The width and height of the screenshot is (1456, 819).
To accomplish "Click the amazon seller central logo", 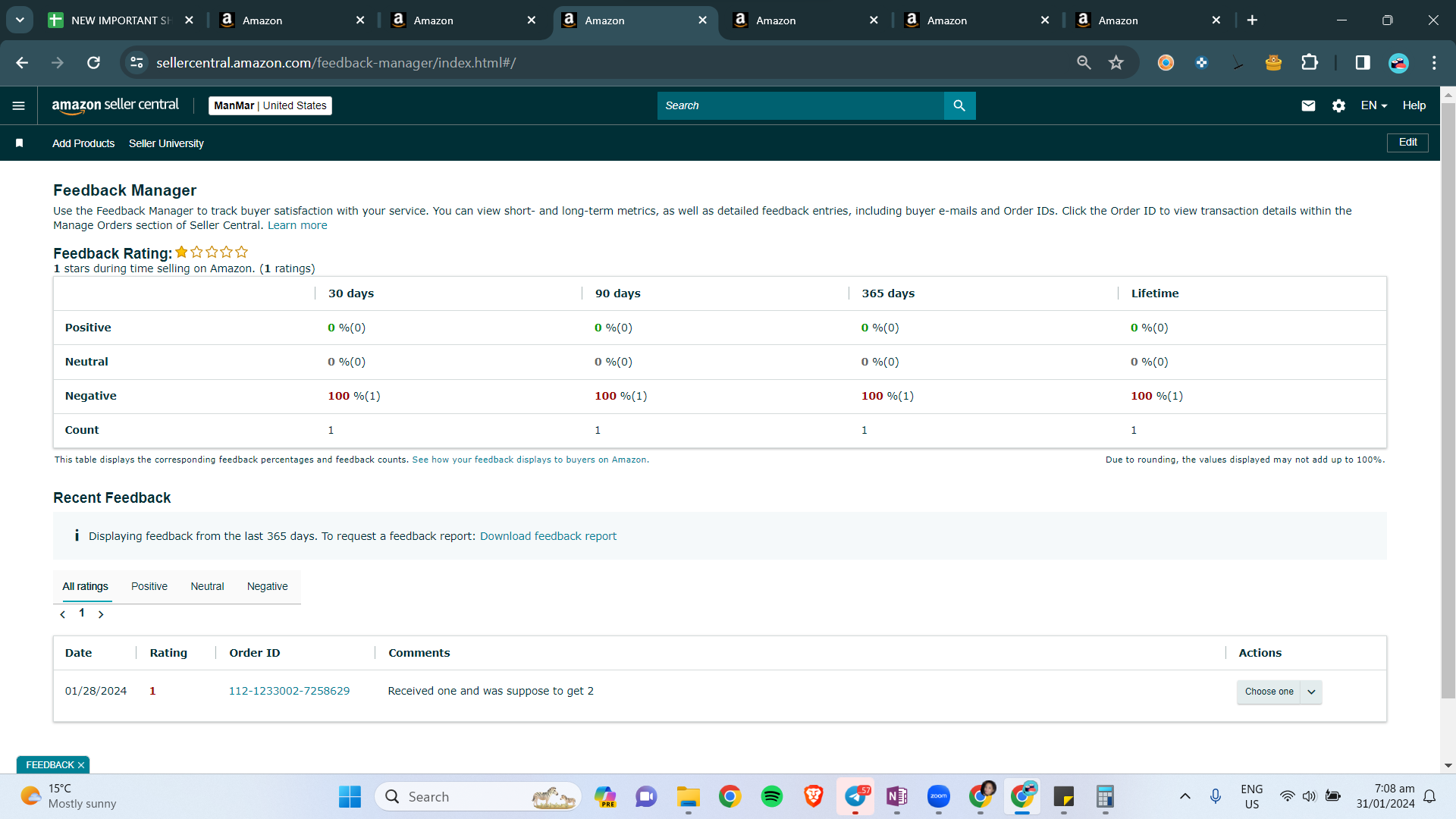I will [115, 105].
